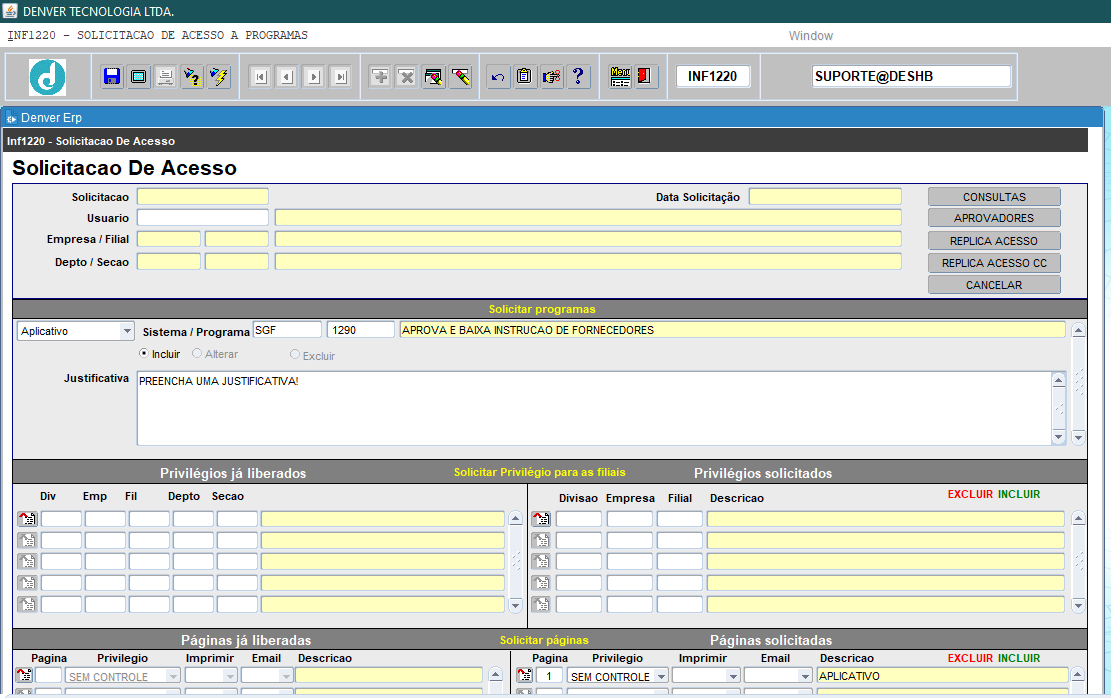Click first row icon in Privilégios solicitados
This screenshot has width=1111, height=698.
[x=541, y=519]
